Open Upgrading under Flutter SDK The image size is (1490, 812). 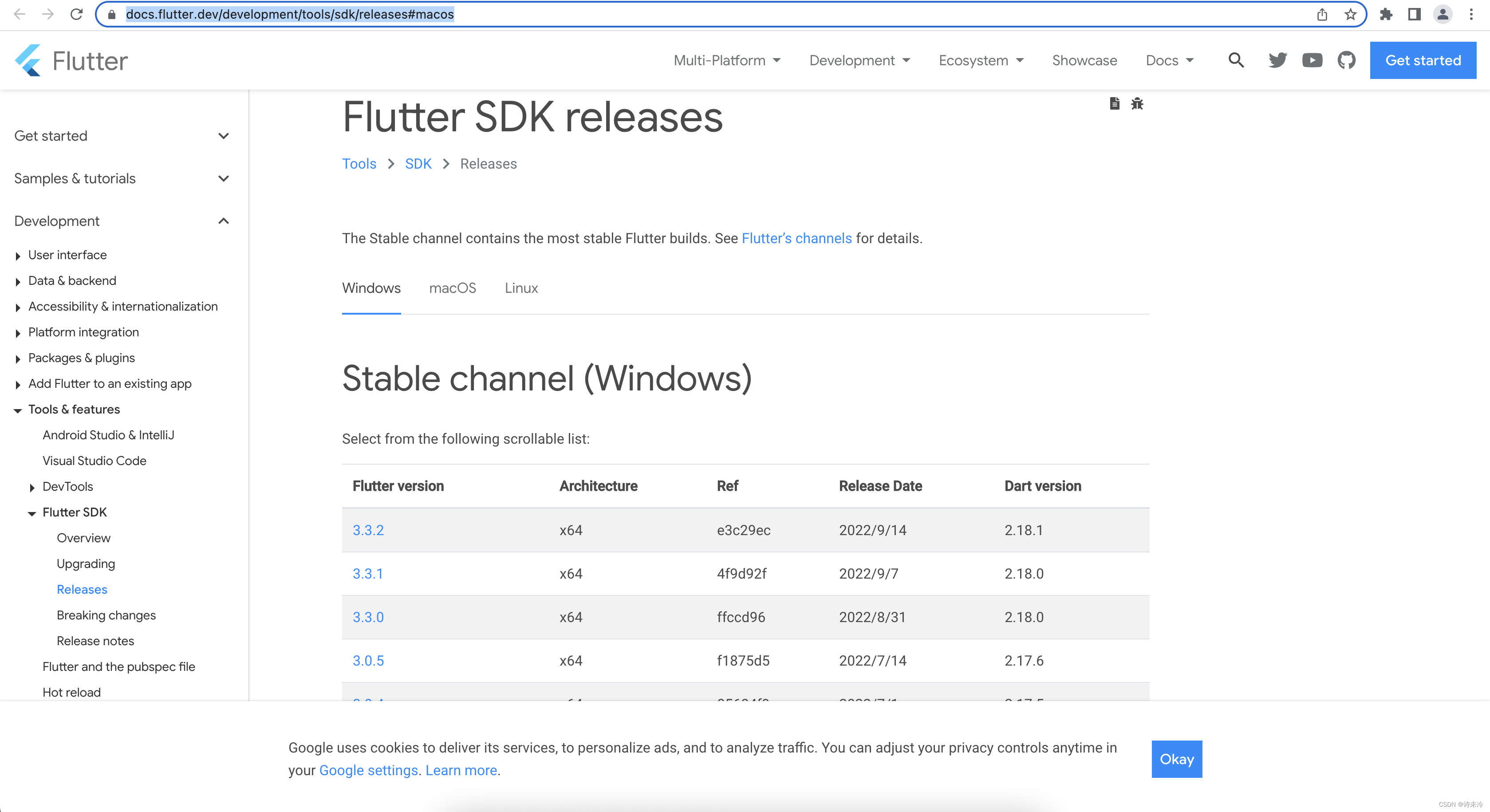[86, 564]
